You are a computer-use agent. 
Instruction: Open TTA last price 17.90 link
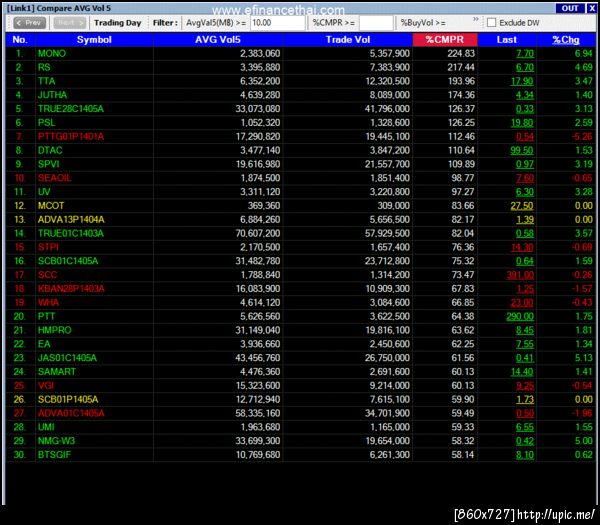pyautogui.click(x=522, y=81)
